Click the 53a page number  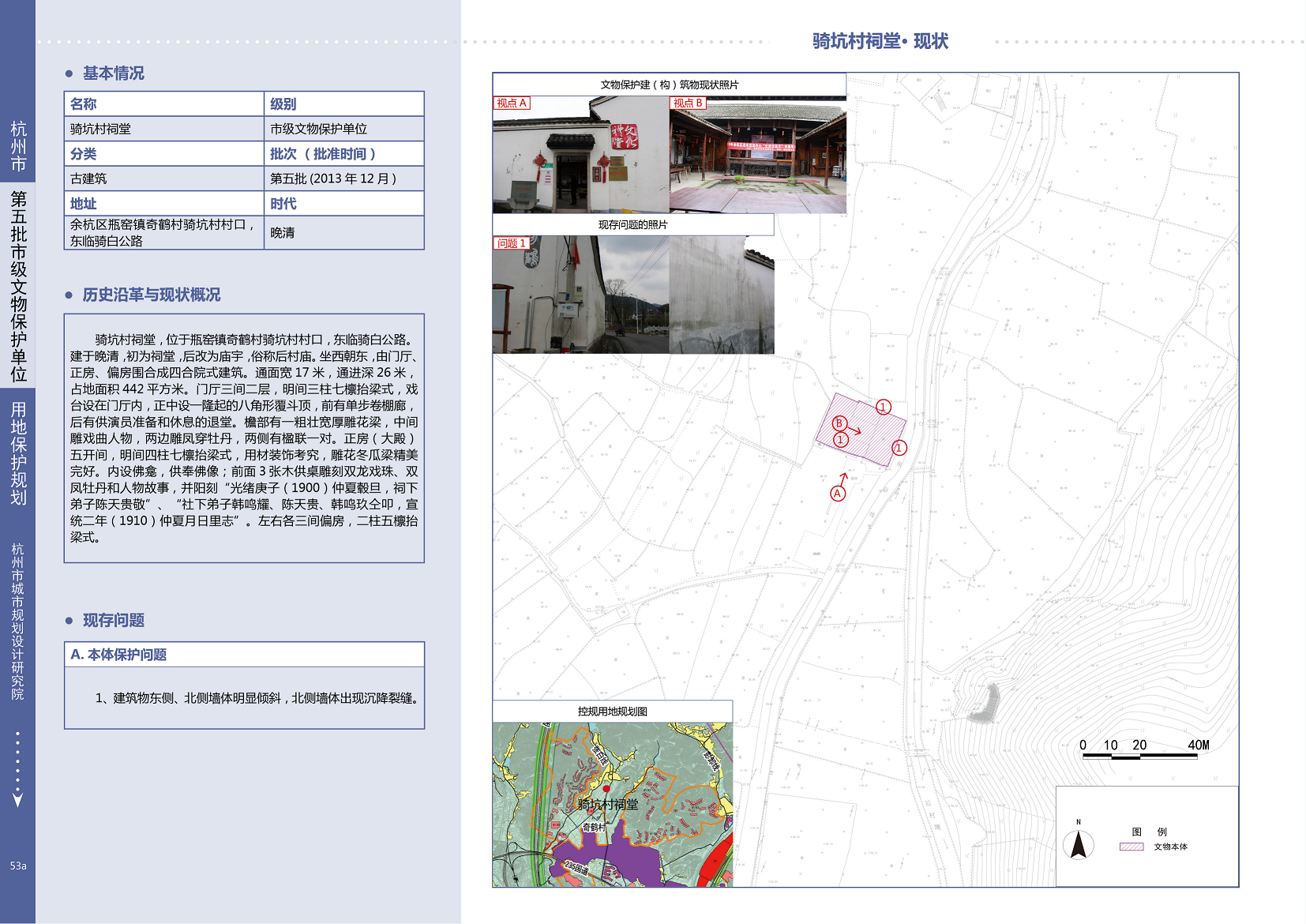[18, 866]
